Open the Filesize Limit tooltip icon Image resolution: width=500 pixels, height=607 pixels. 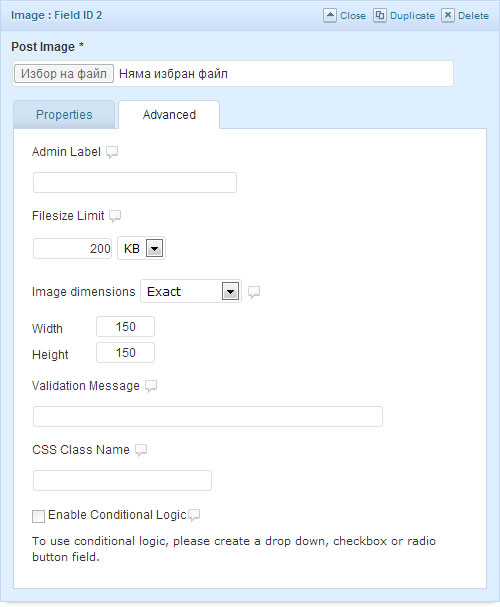(x=115, y=216)
